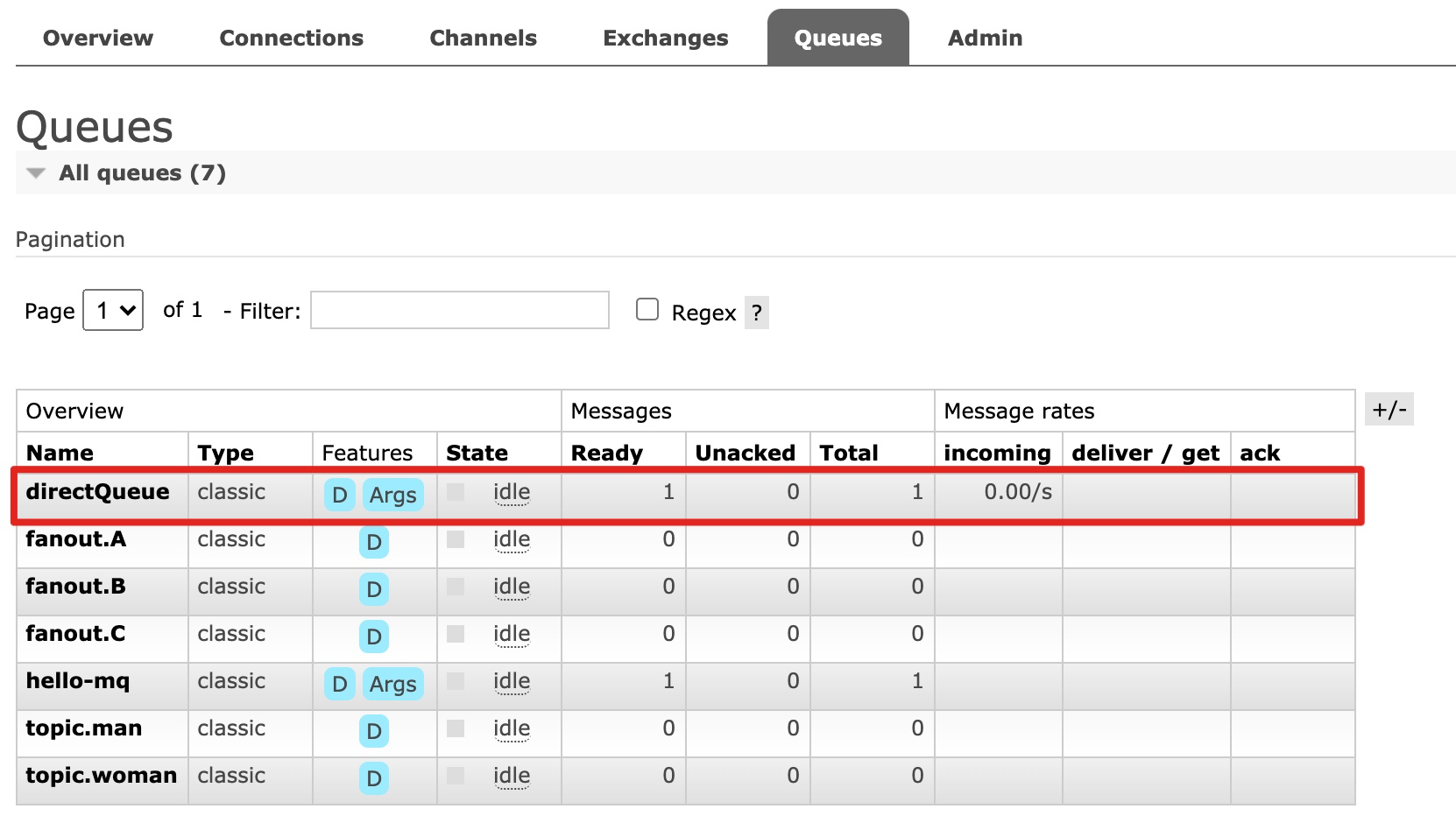Click the classic type cell for directQueue
1456x823 pixels.
point(231,491)
